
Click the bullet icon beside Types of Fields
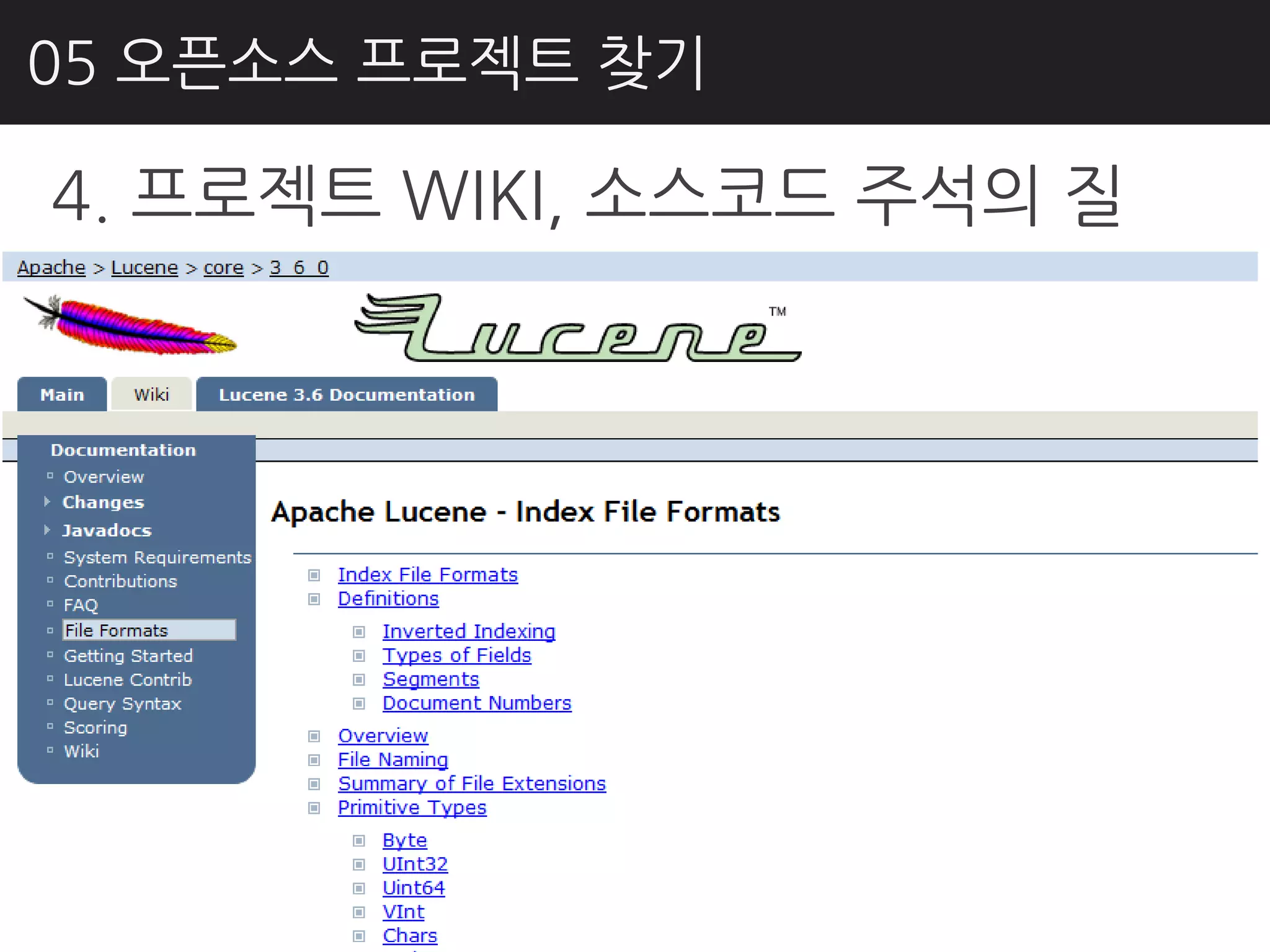tap(359, 656)
